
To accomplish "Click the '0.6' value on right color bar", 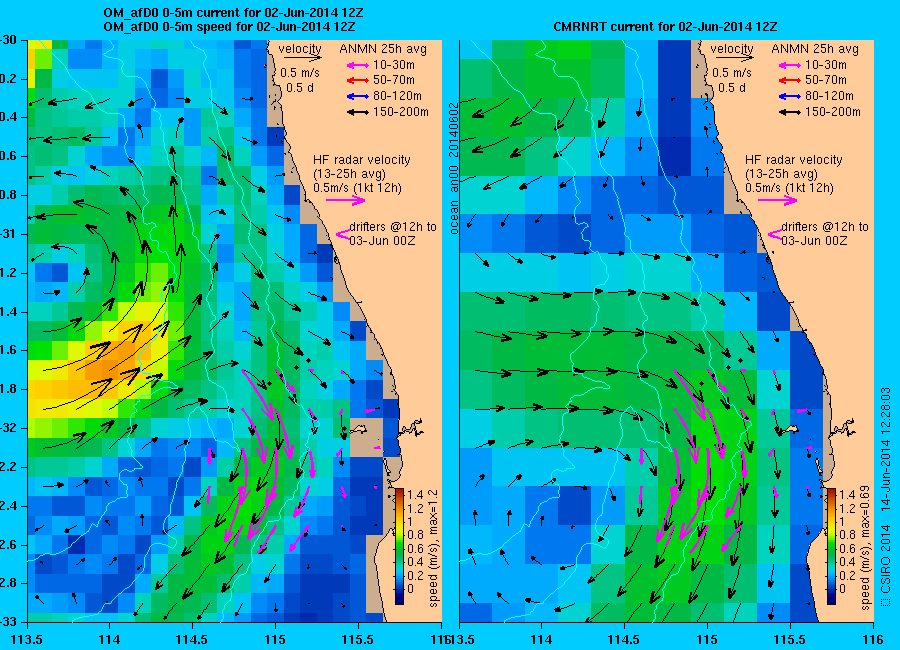I will pos(846,548).
